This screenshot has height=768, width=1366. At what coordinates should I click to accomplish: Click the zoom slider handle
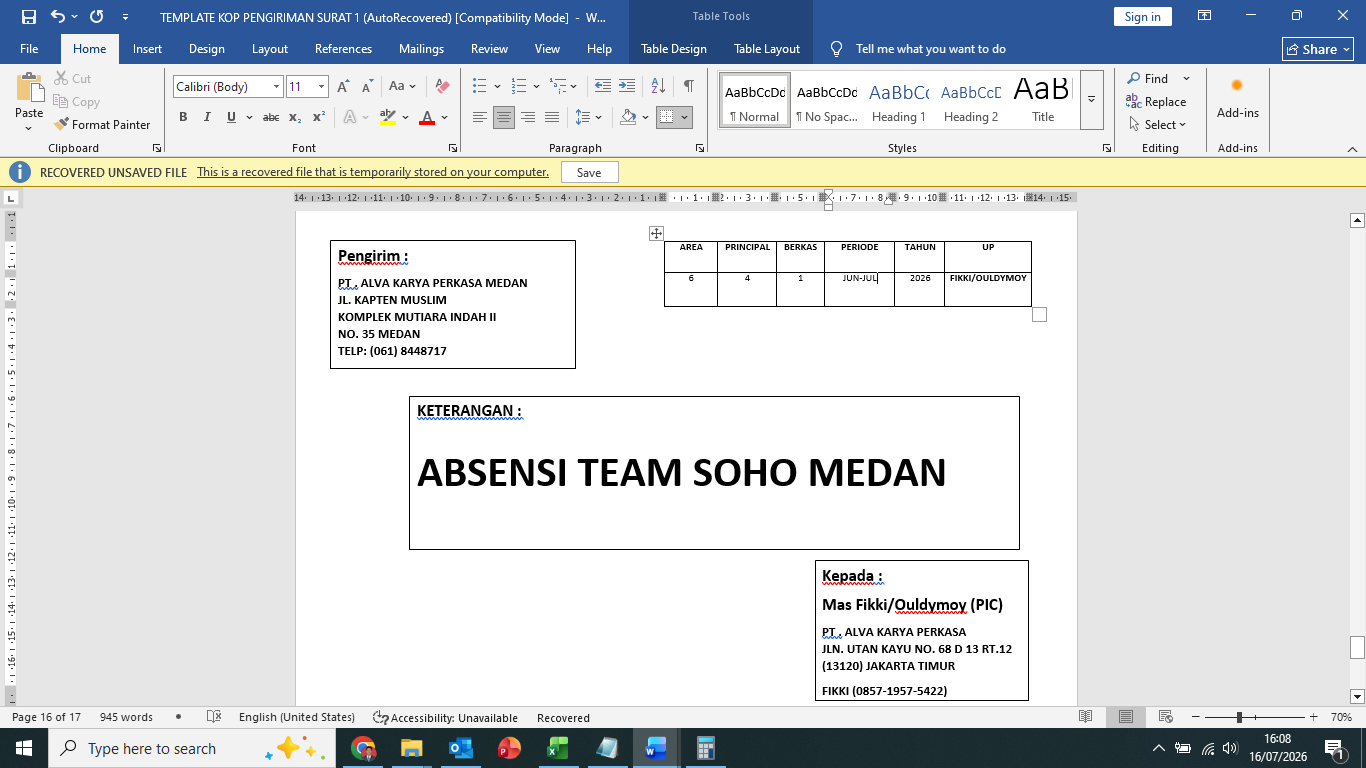(1239, 717)
